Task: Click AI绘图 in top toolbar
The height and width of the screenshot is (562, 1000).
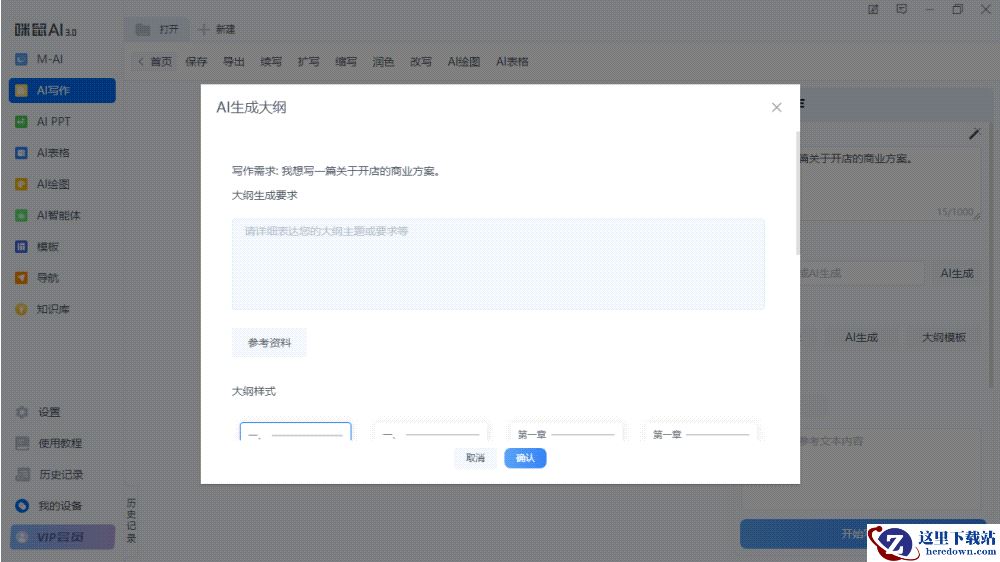Action: tap(464, 62)
